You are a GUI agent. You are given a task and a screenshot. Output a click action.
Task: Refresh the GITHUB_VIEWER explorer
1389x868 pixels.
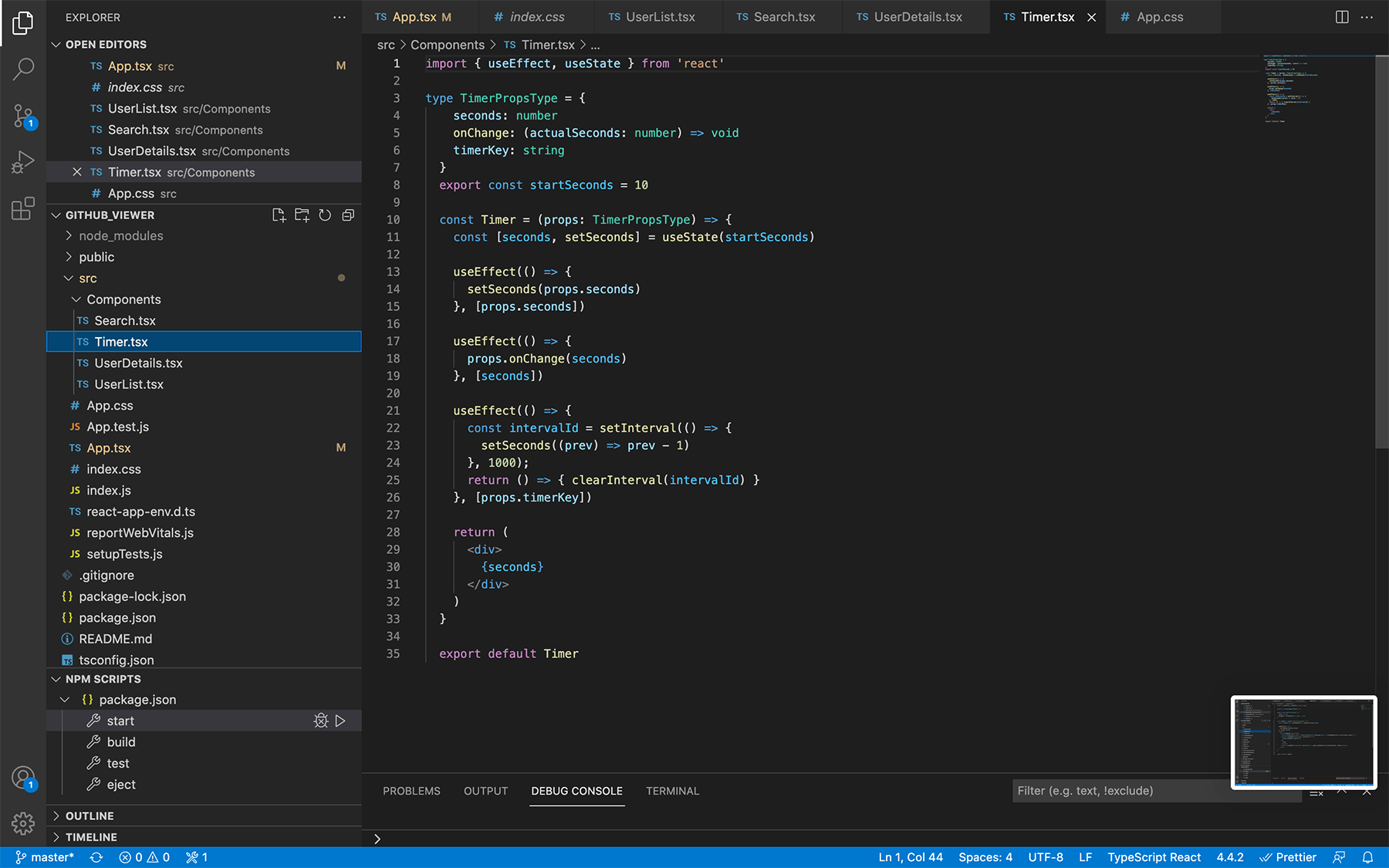coord(325,215)
